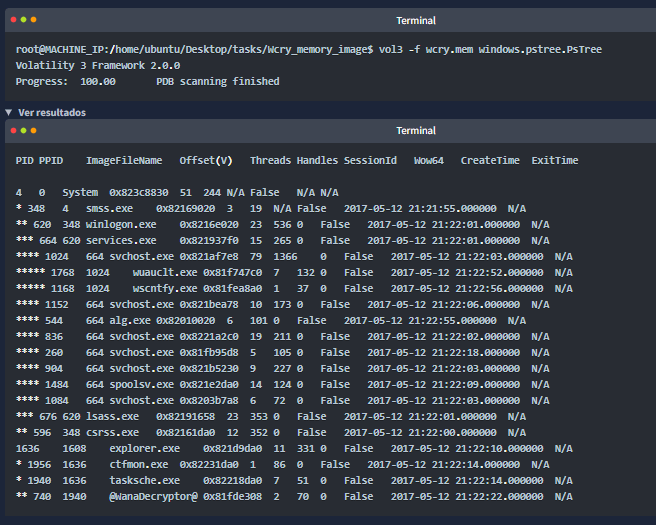Click svchost.exe in the PID 260 row
Screen dimensions: 656x525
pos(141,352)
